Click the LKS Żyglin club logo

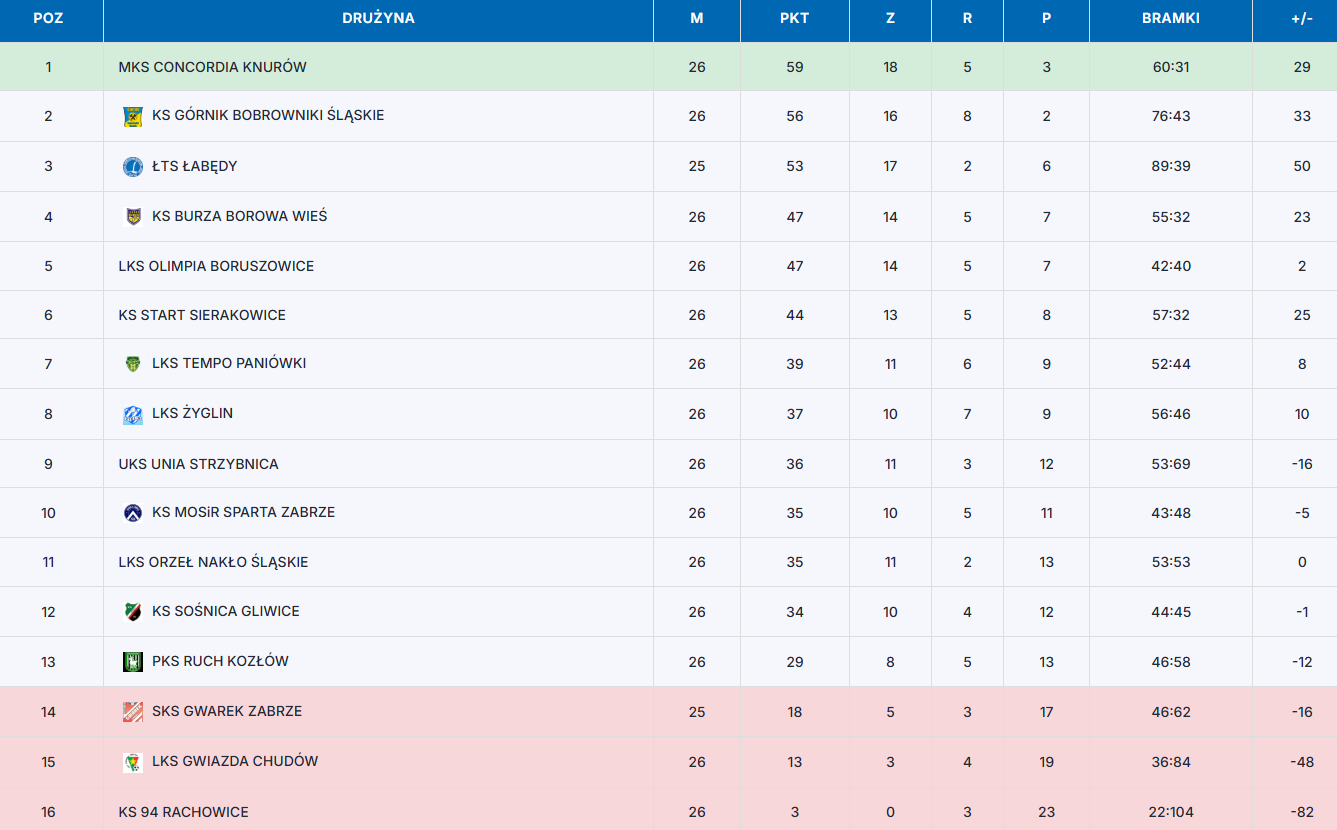tap(133, 414)
